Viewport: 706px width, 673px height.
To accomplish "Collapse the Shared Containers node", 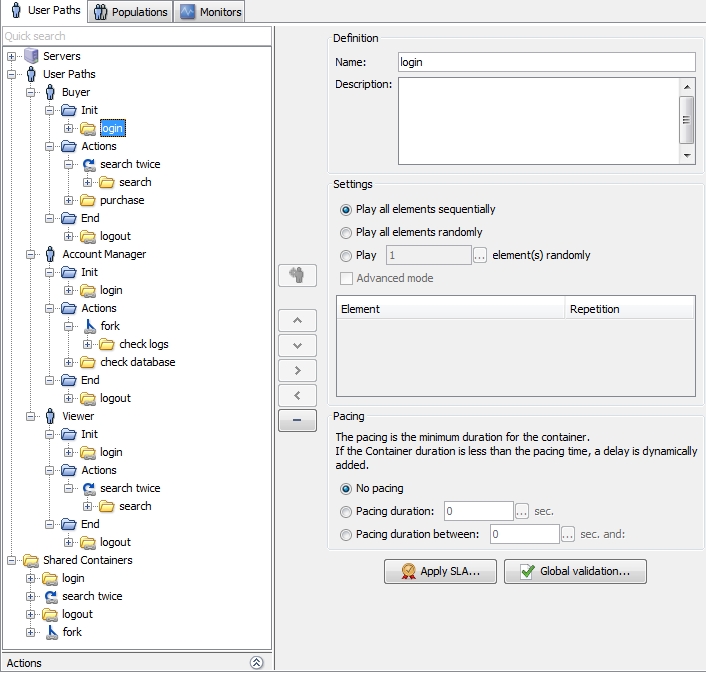I will coord(11,560).
